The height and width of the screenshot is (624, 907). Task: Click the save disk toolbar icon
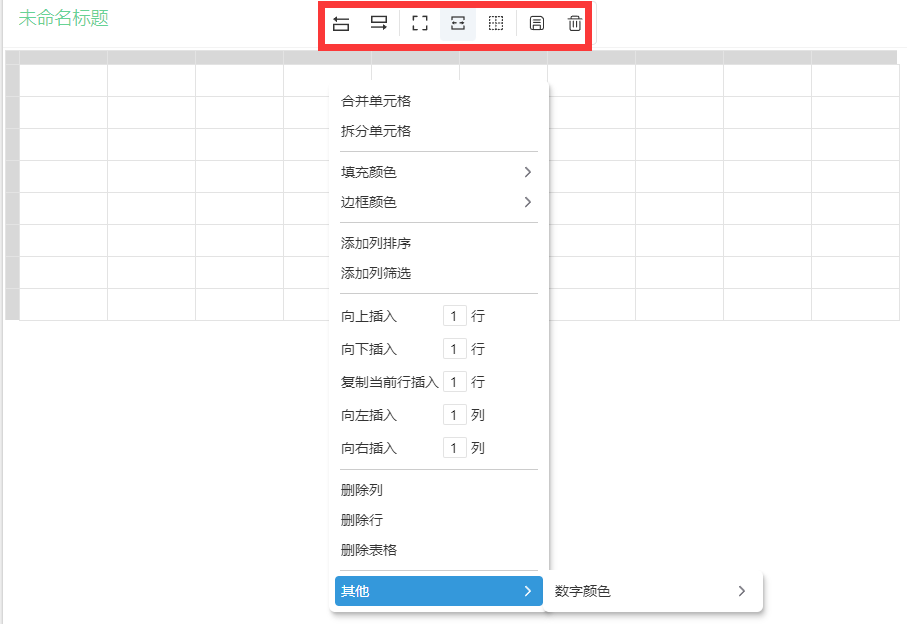(x=537, y=24)
